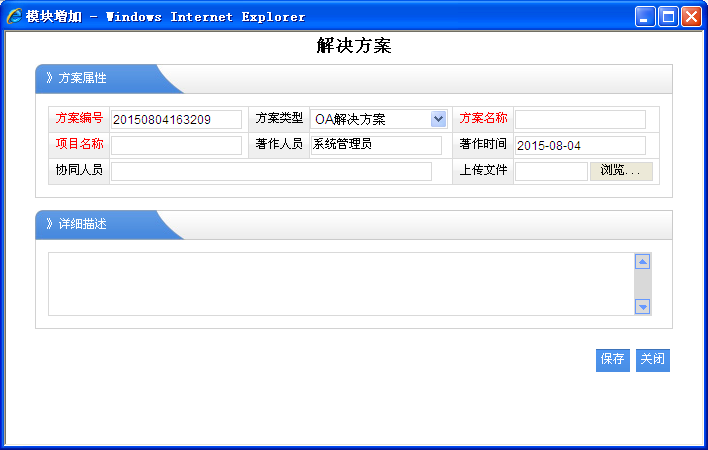Click the 保存 button

click(x=612, y=359)
